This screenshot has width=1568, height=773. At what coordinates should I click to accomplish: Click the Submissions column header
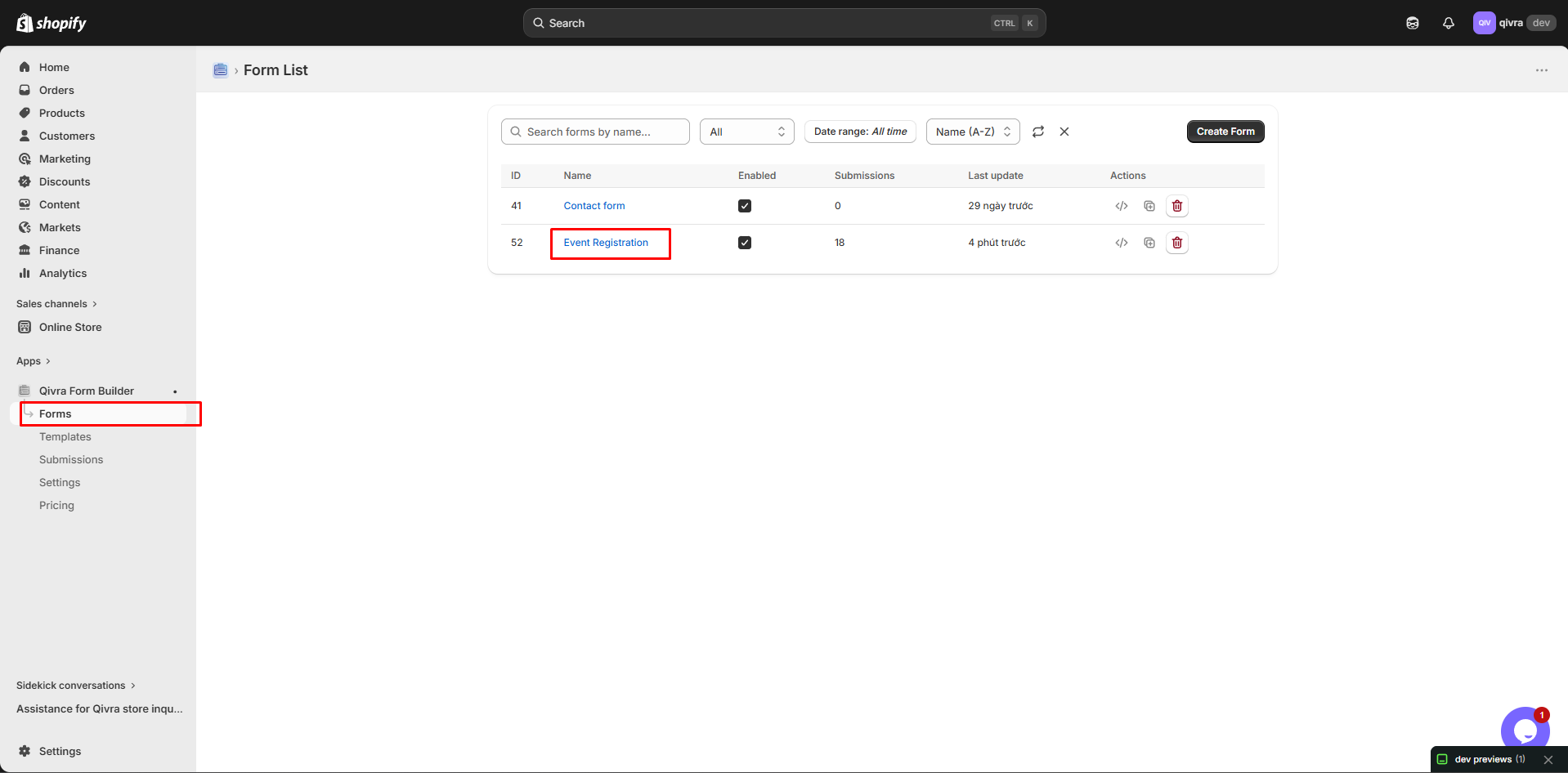click(x=864, y=176)
